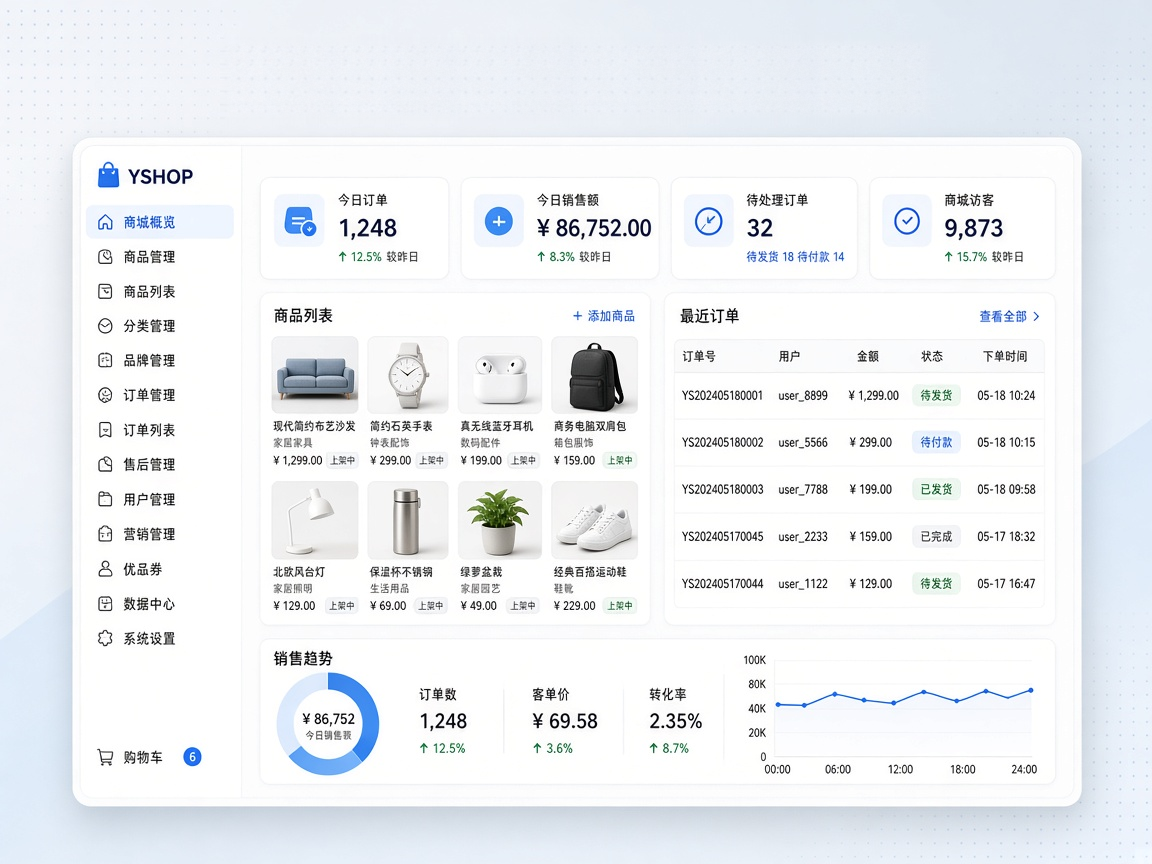This screenshot has width=1152, height=864.
Task: Click the 客单价 value ¥ 69.58
Action: point(564,721)
